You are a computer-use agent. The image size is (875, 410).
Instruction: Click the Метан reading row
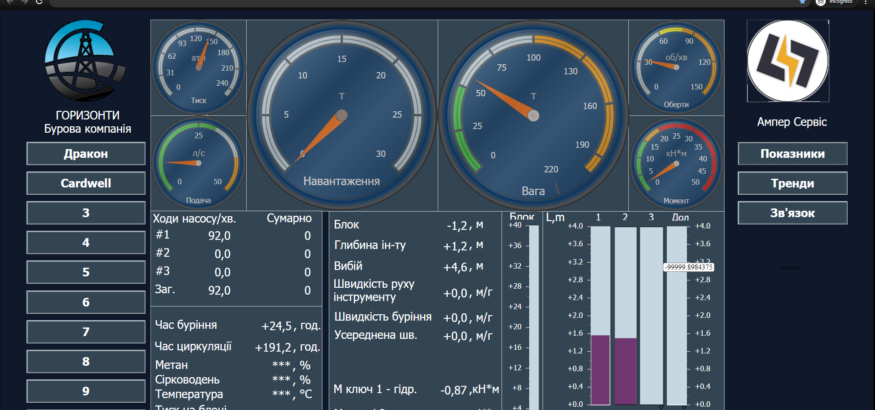point(233,365)
